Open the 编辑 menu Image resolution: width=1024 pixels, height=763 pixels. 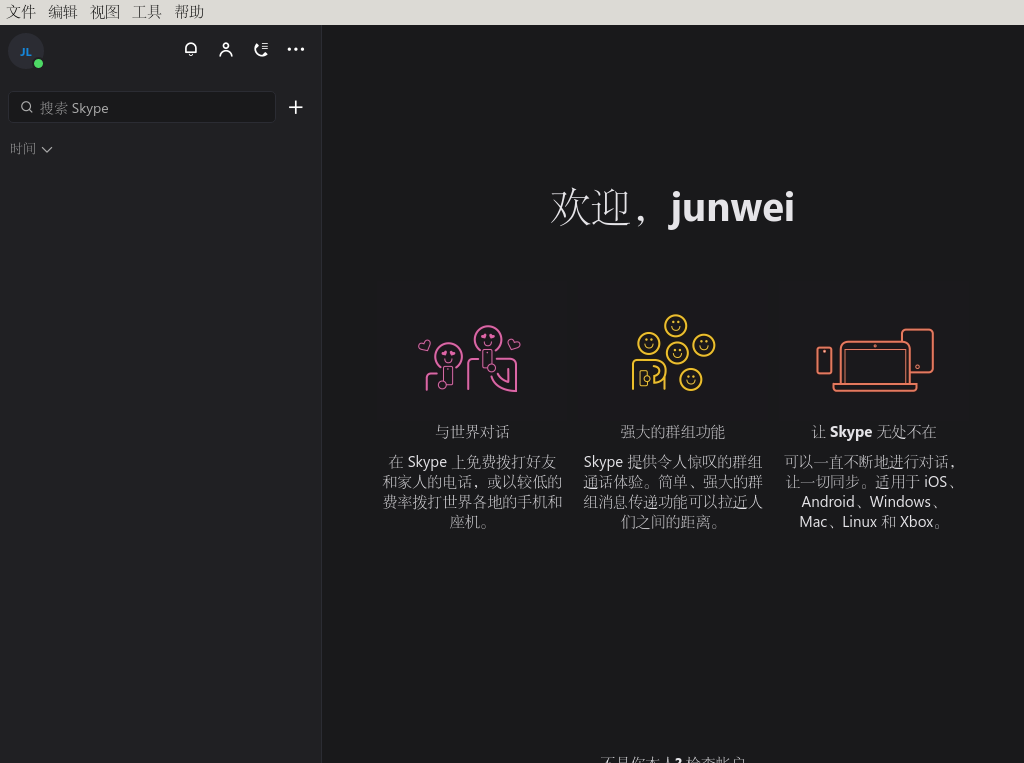click(x=63, y=12)
